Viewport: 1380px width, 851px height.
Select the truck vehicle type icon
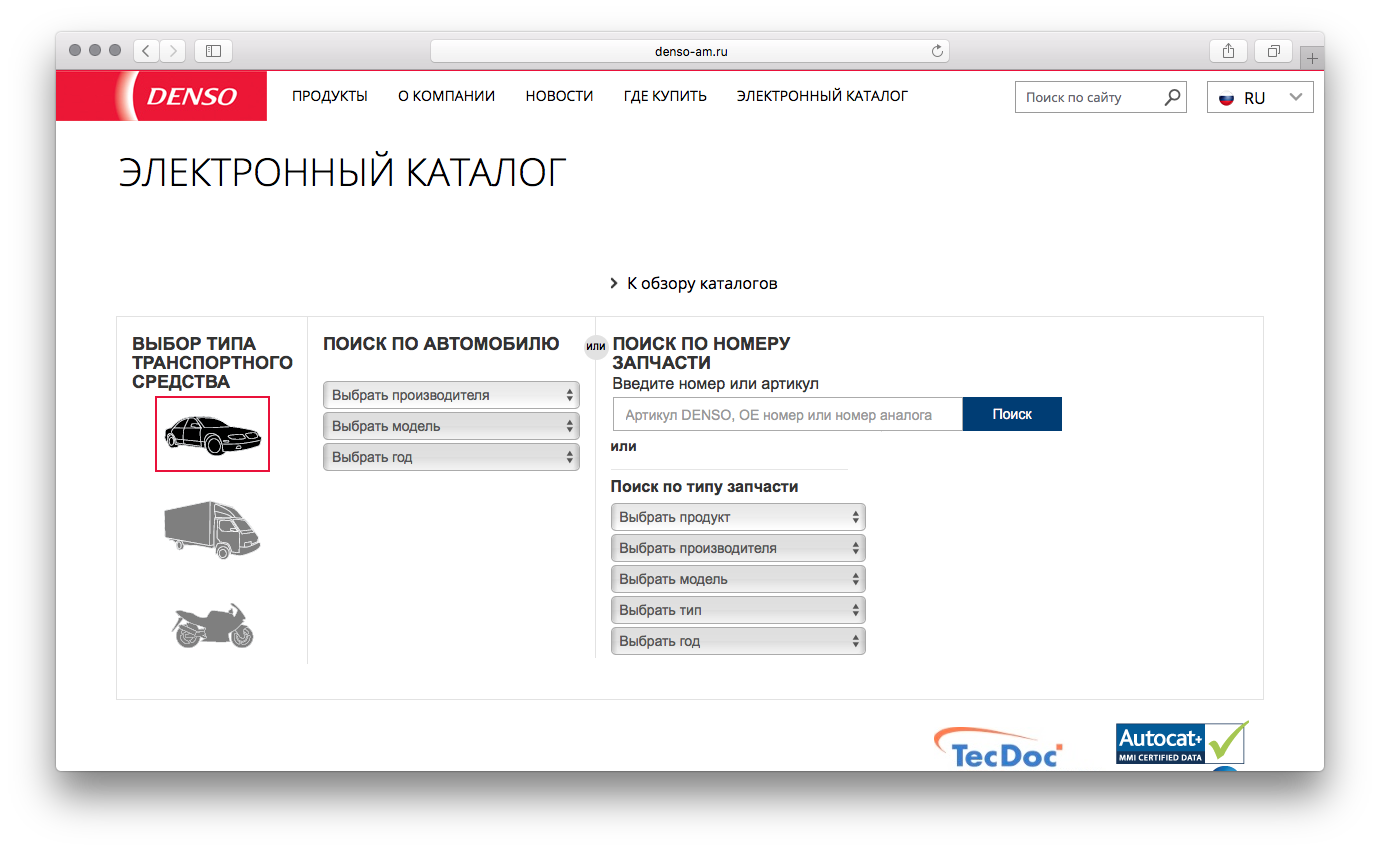click(212, 529)
